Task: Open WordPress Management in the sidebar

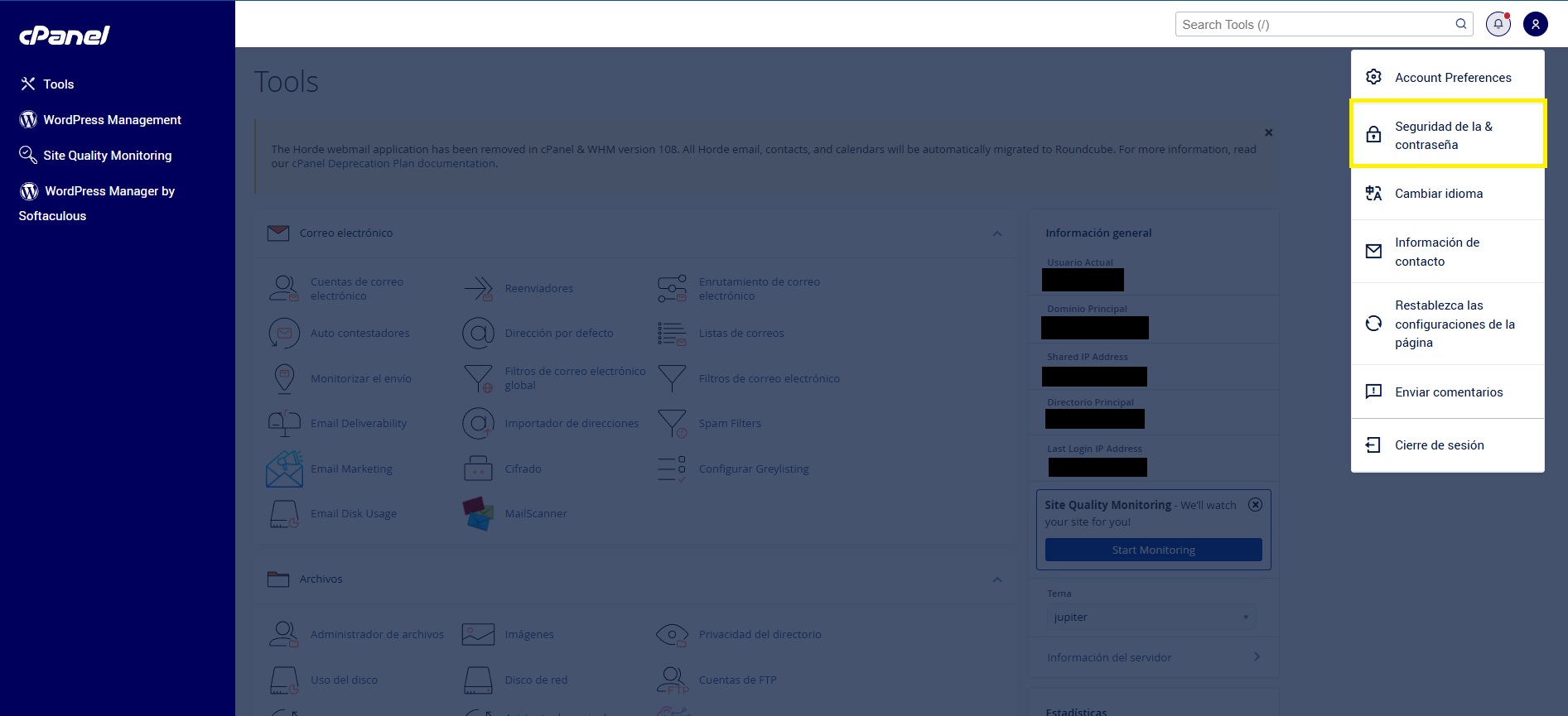Action: (x=112, y=120)
